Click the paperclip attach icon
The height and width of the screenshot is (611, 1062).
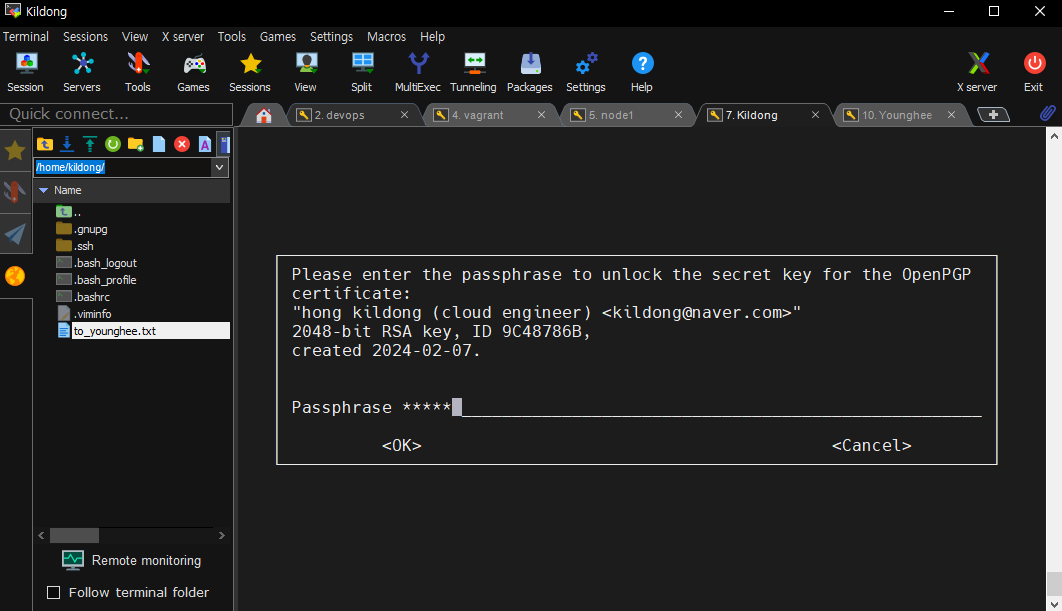[x=1047, y=114]
